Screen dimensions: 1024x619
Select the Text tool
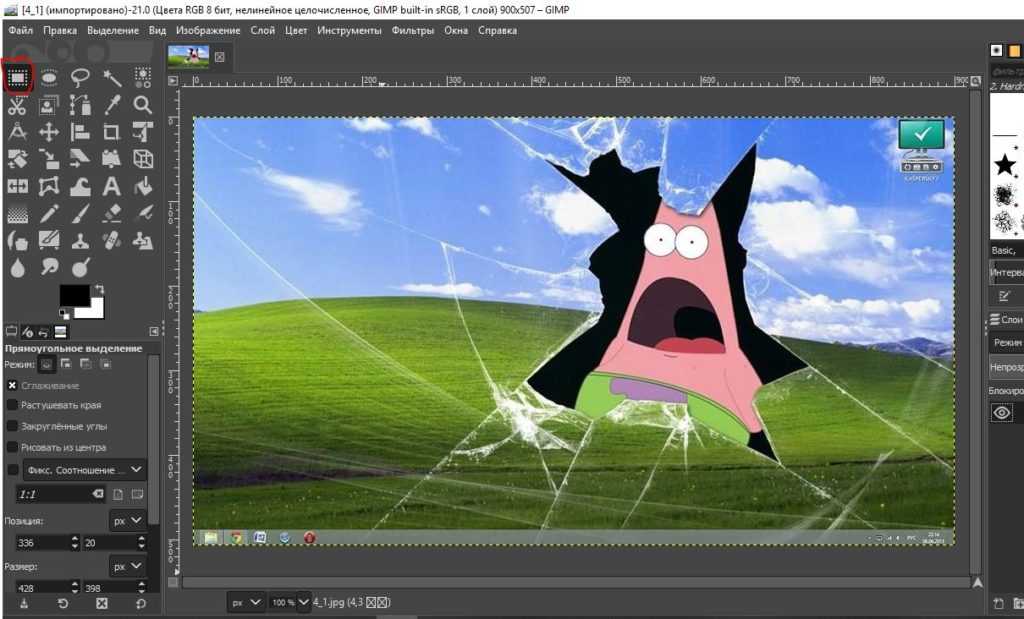tap(112, 187)
